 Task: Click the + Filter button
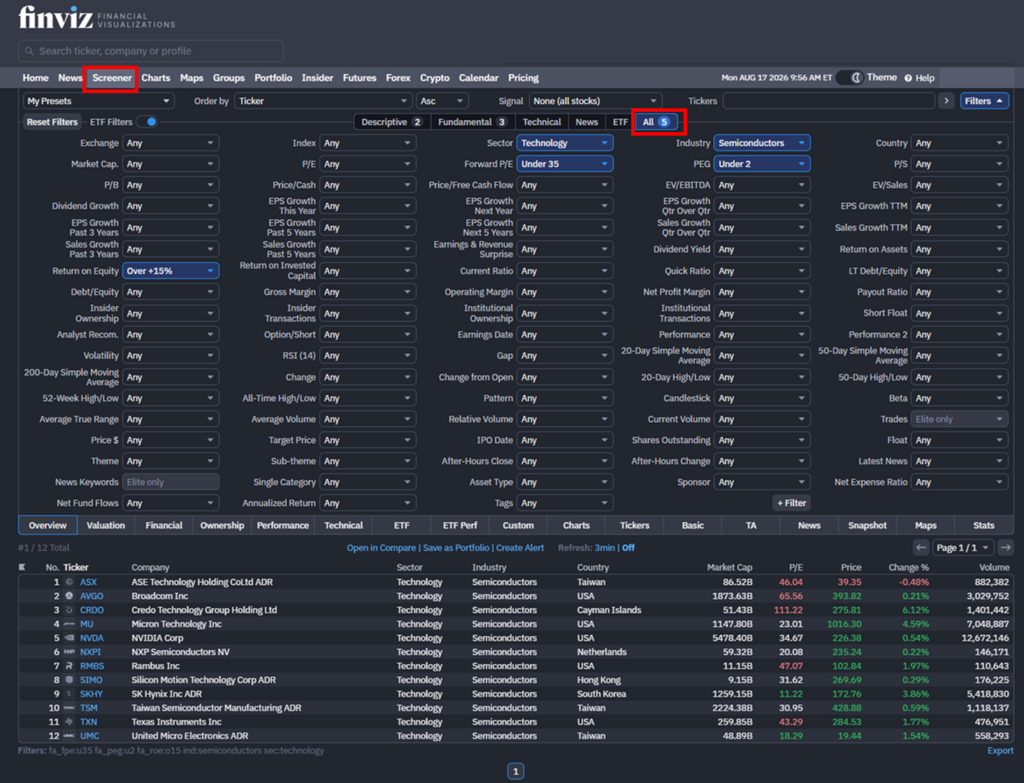792,503
